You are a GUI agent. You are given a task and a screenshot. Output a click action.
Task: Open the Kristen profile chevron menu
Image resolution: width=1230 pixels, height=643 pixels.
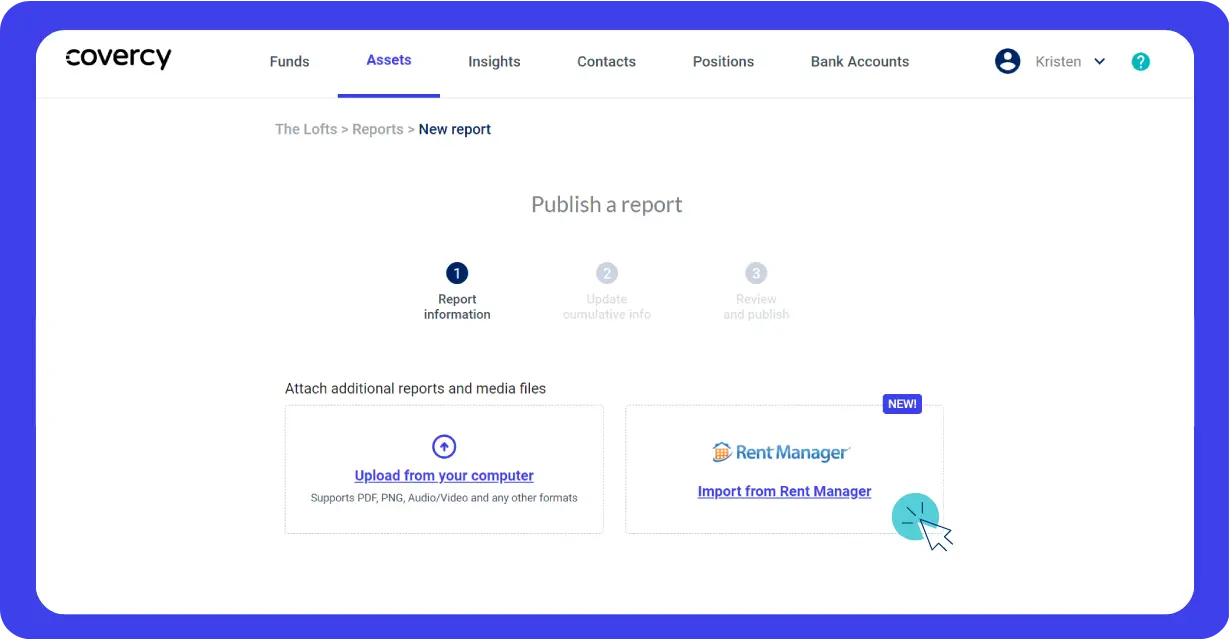1099,61
